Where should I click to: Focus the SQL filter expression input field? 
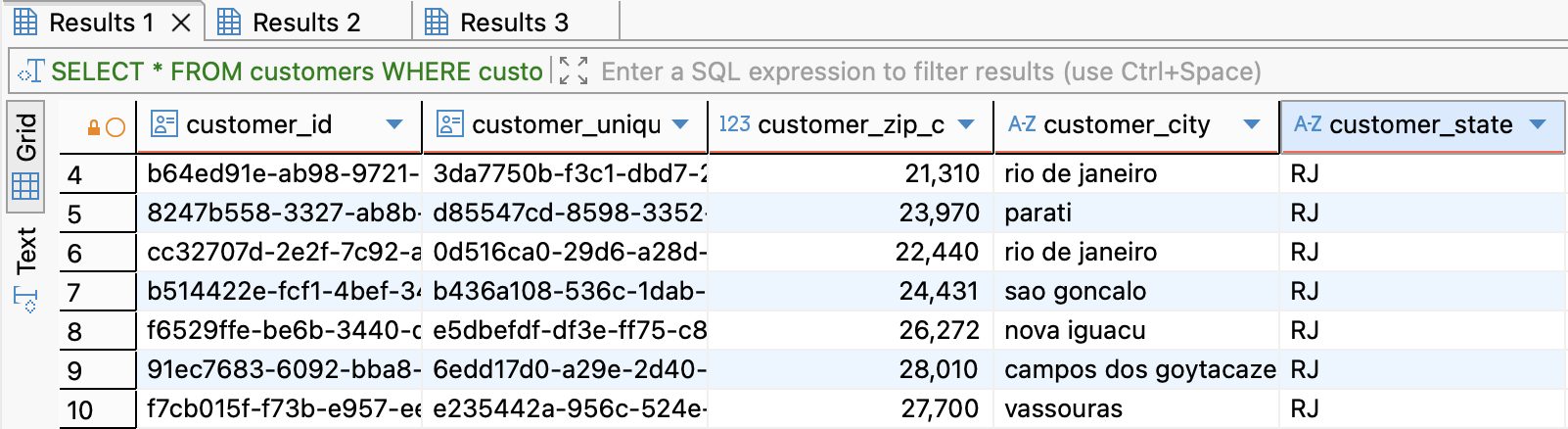930,71
